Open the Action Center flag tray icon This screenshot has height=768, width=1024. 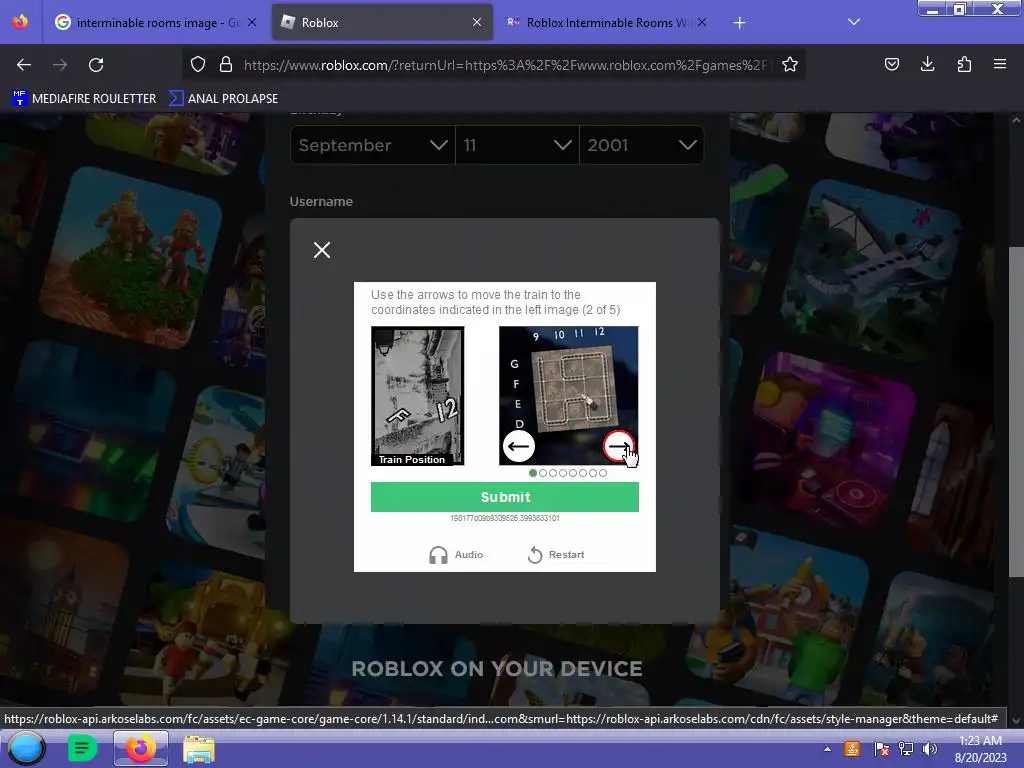881,749
